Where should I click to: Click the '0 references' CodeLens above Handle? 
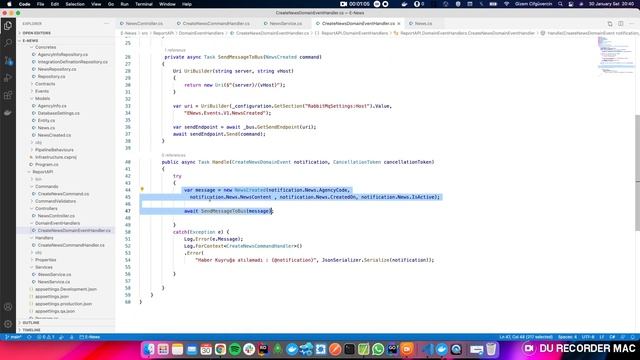(173, 155)
